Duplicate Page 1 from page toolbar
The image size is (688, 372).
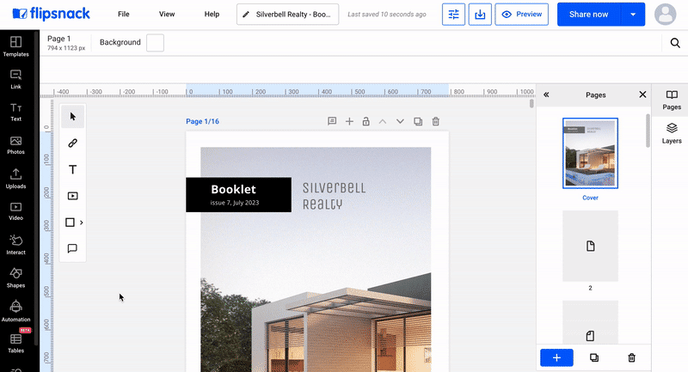418,122
